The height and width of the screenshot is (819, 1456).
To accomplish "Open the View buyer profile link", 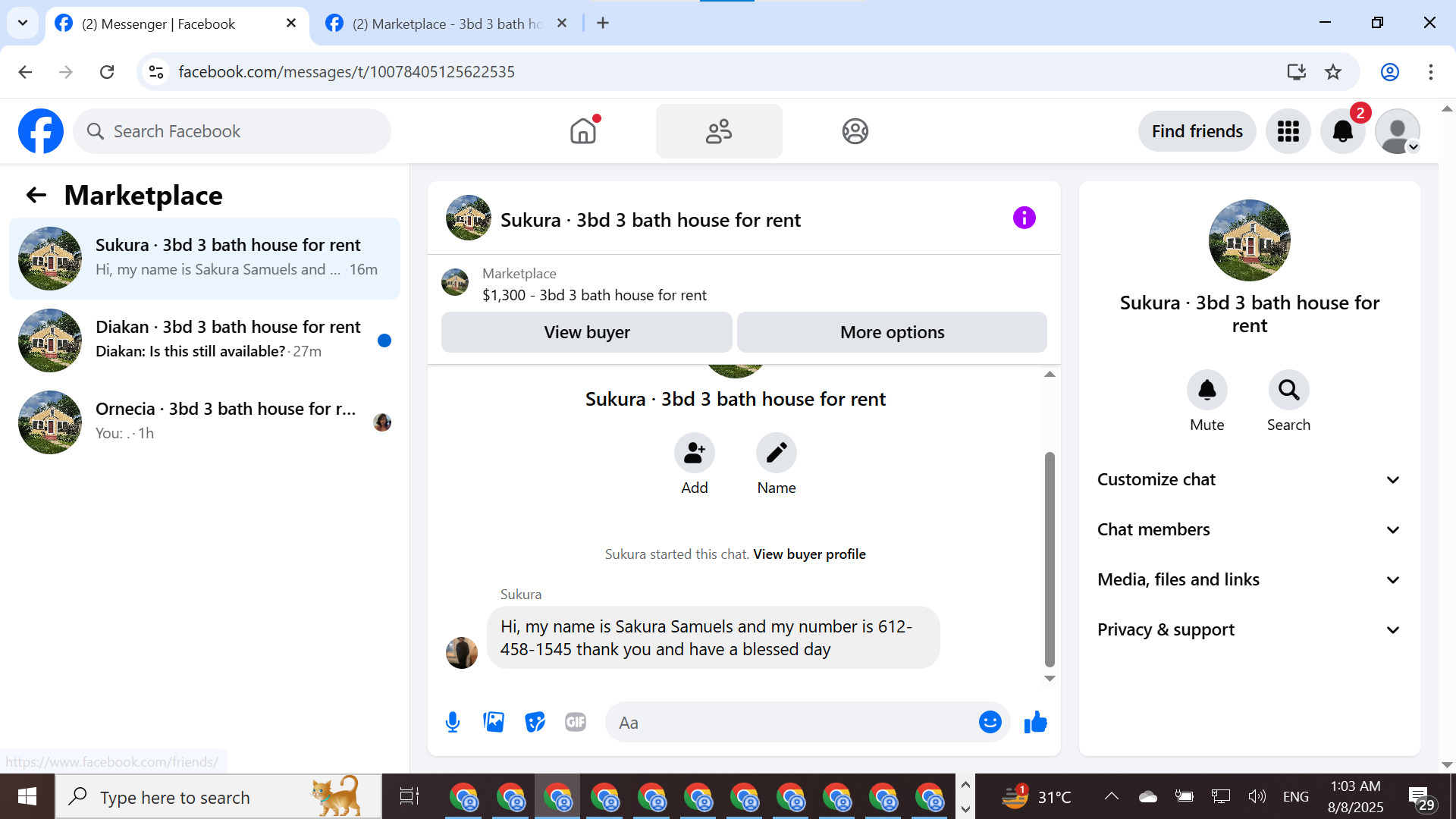I will tap(809, 554).
